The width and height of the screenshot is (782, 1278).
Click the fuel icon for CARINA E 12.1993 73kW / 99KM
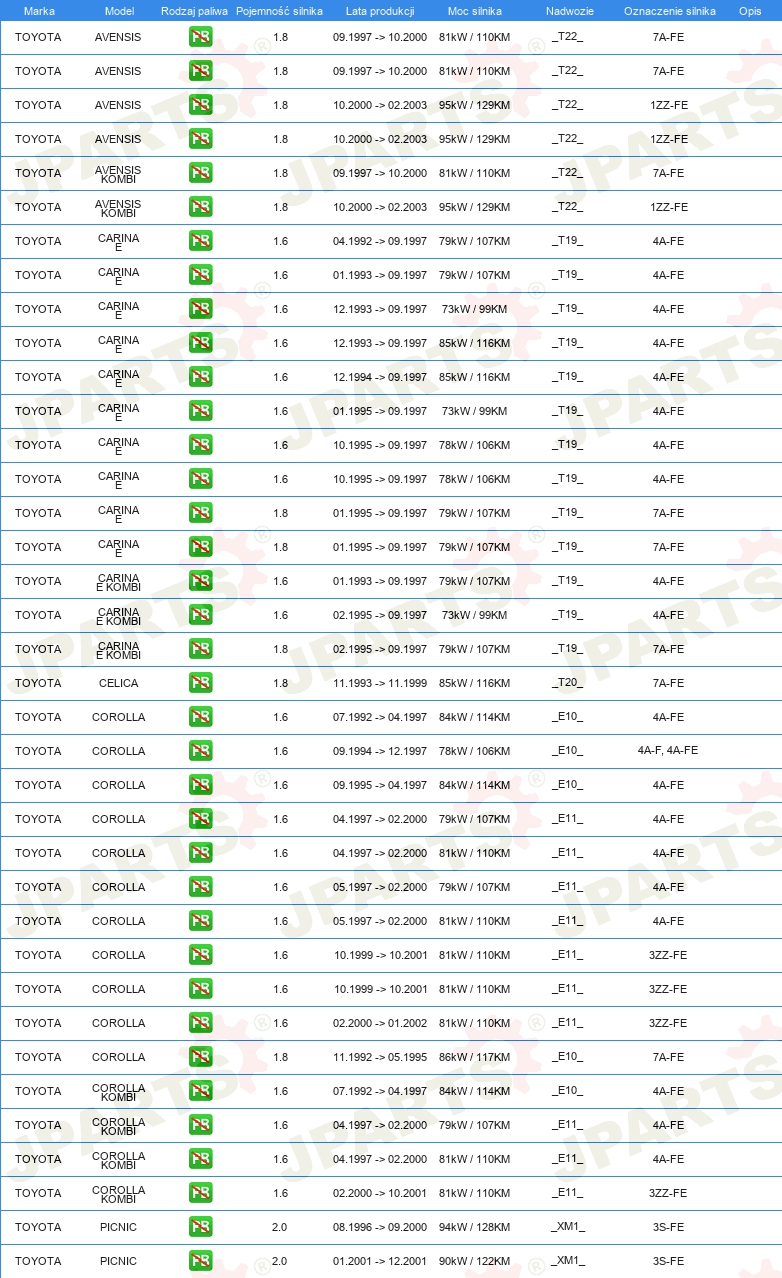(x=200, y=309)
